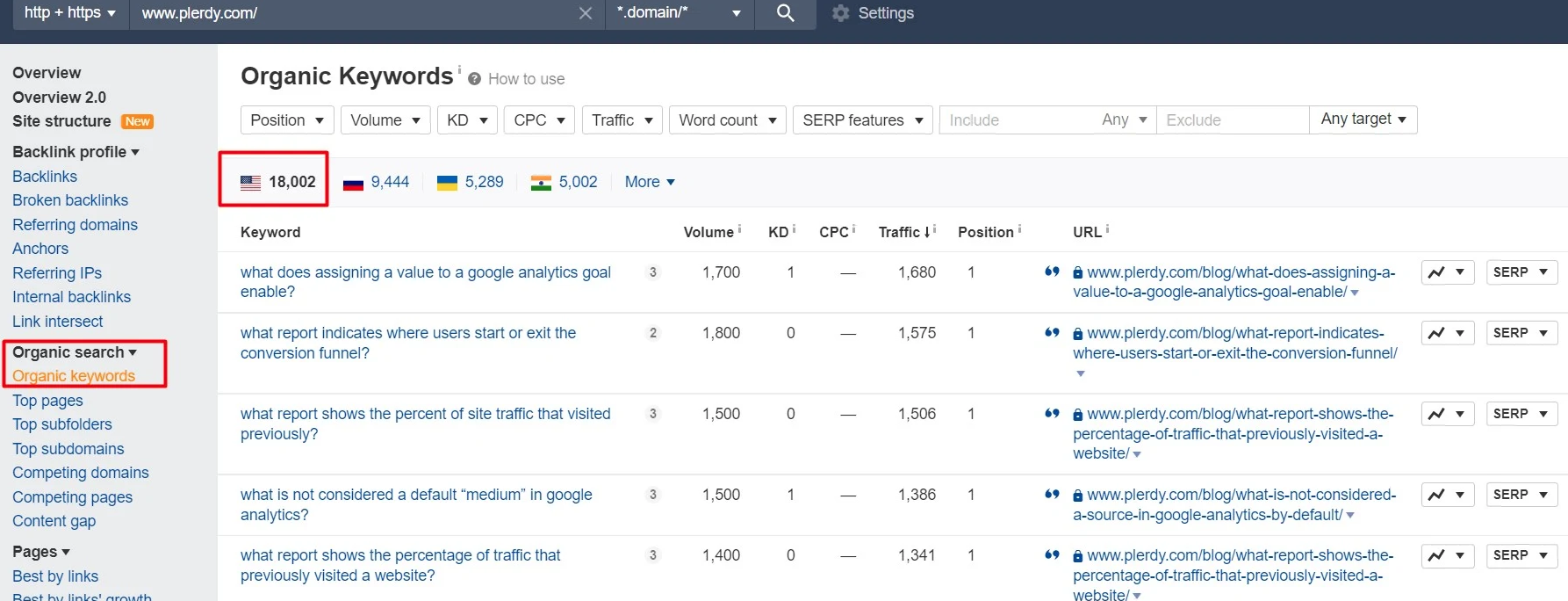Collapse the Backlink profile section

[x=76, y=152]
